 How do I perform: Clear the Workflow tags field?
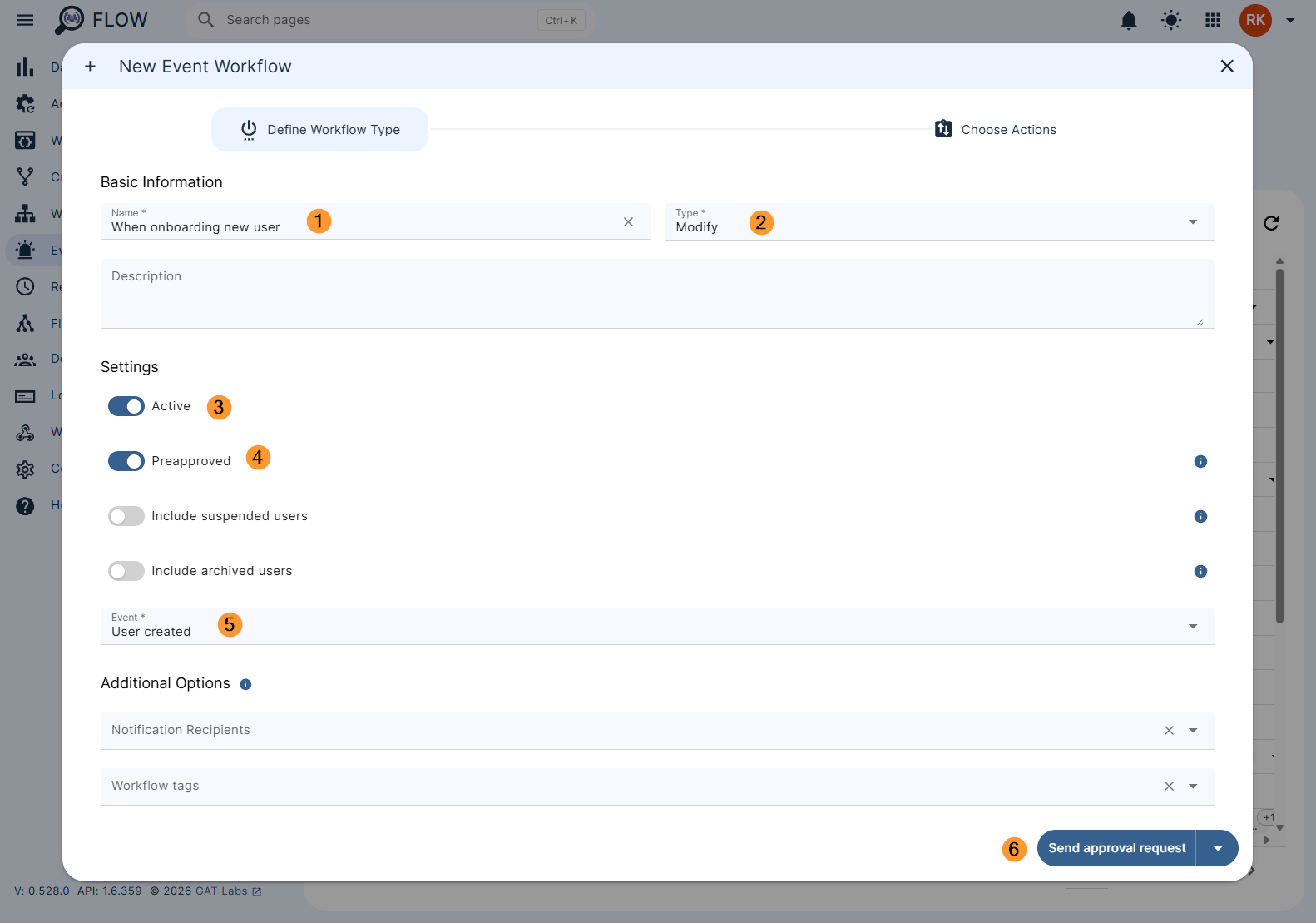(1169, 787)
